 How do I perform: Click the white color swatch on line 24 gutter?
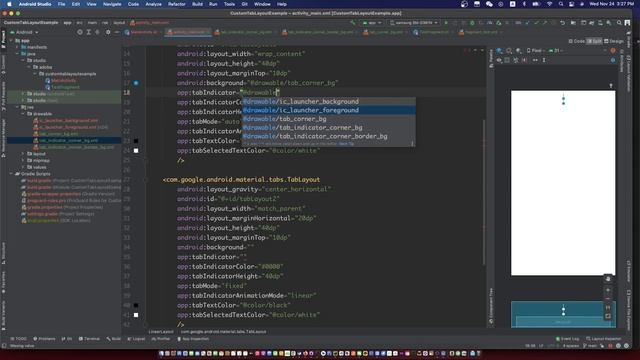click(136, 151)
